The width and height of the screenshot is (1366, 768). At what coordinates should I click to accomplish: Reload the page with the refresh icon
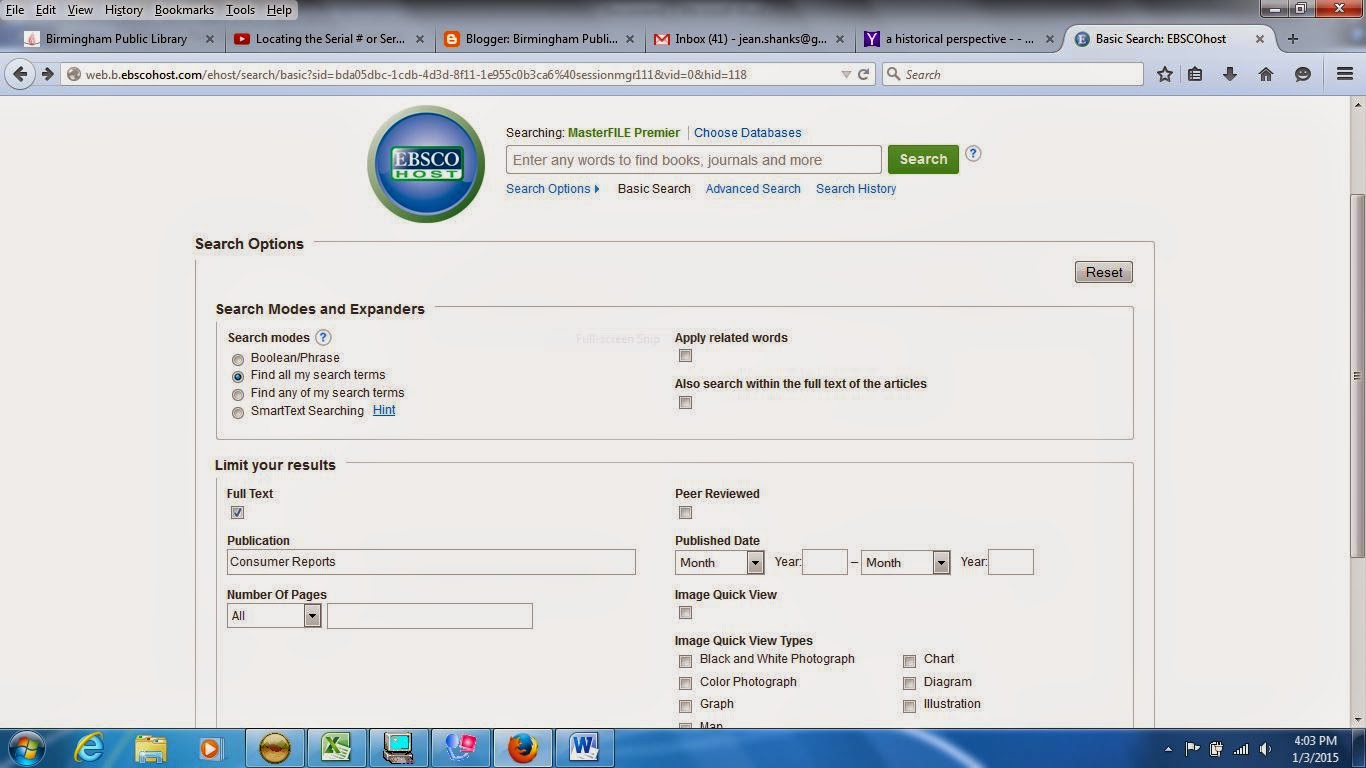(x=864, y=74)
